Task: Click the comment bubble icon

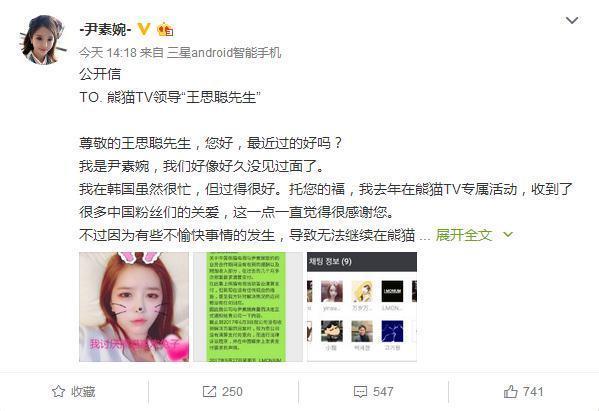Action: click(360, 392)
